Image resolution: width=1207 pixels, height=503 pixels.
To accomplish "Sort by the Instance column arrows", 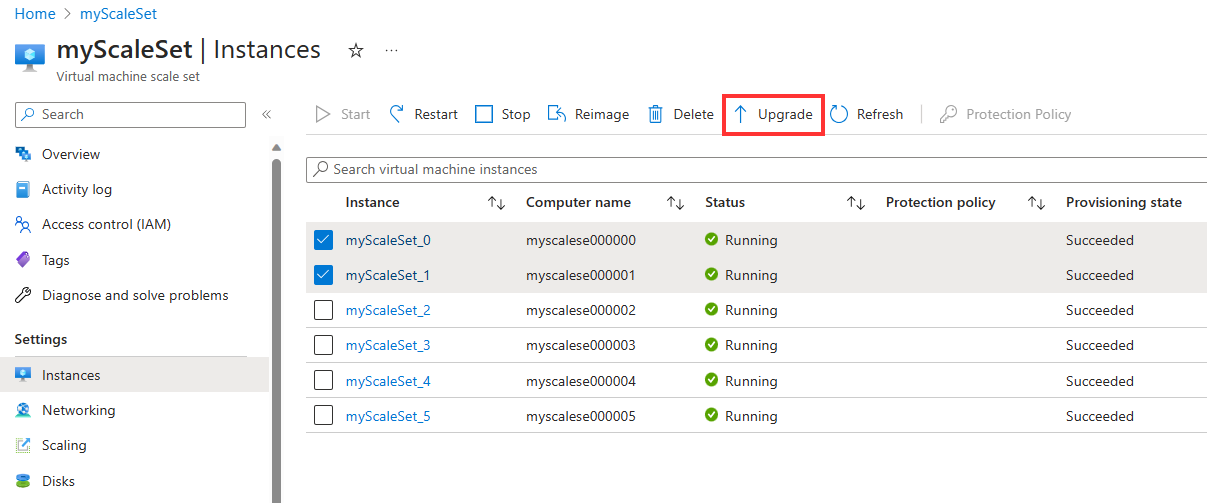I will [496, 203].
